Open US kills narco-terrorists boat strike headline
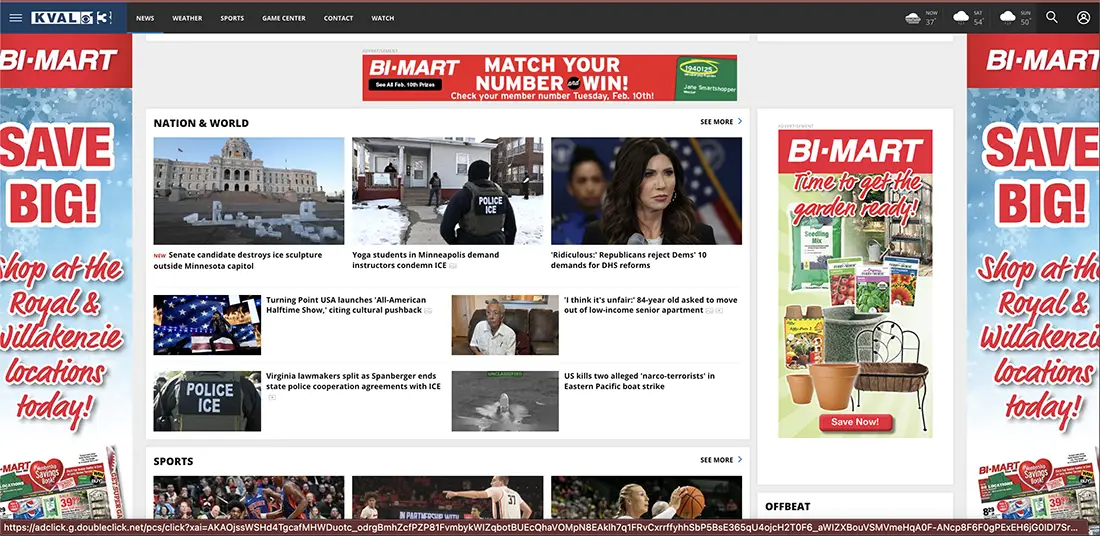The height and width of the screenshot is (536, 1100). coord(639,381)
